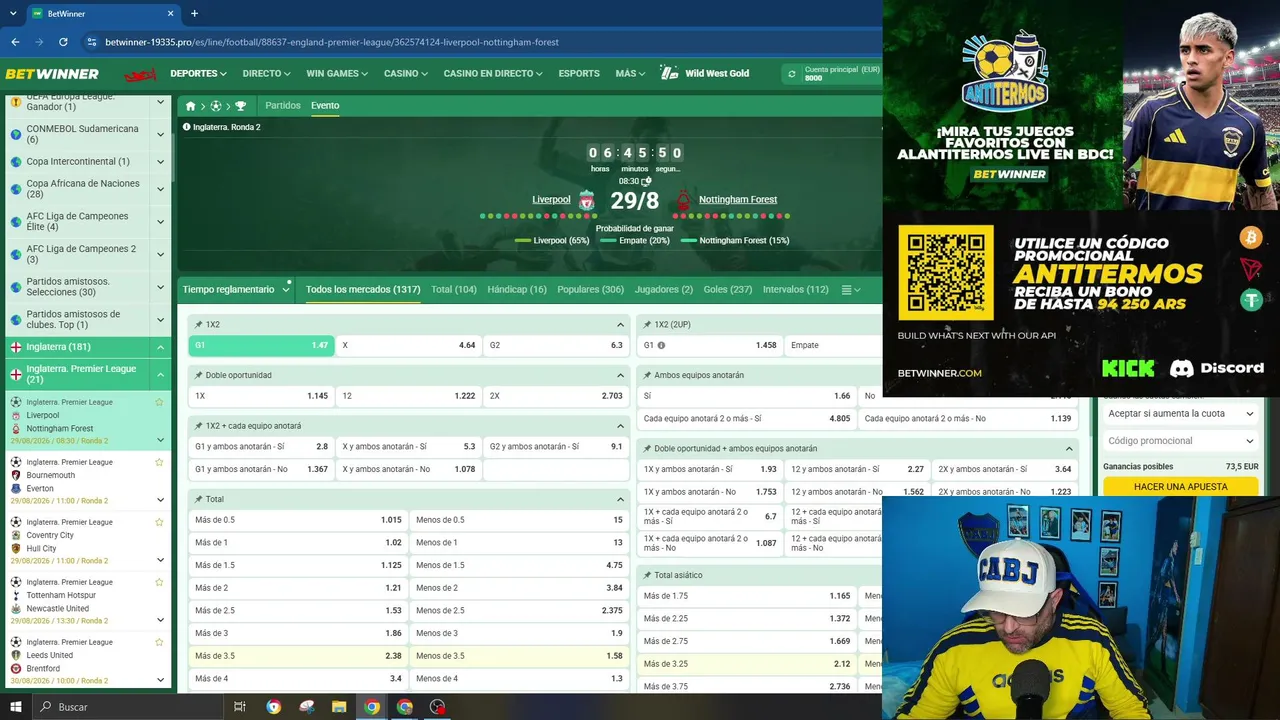
Task: Select the G2 6.3 odds in 1X2
Action: click(556, 345)
